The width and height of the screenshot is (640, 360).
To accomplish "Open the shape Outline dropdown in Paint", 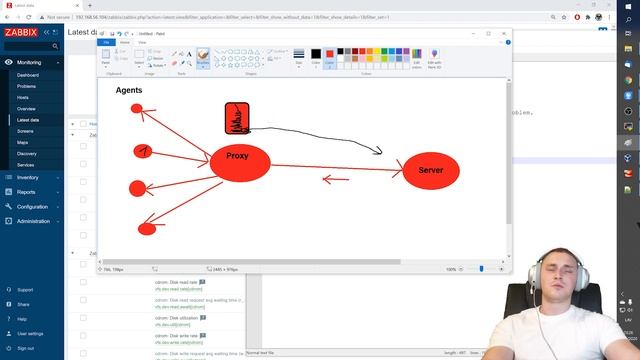I will point(278,51).
